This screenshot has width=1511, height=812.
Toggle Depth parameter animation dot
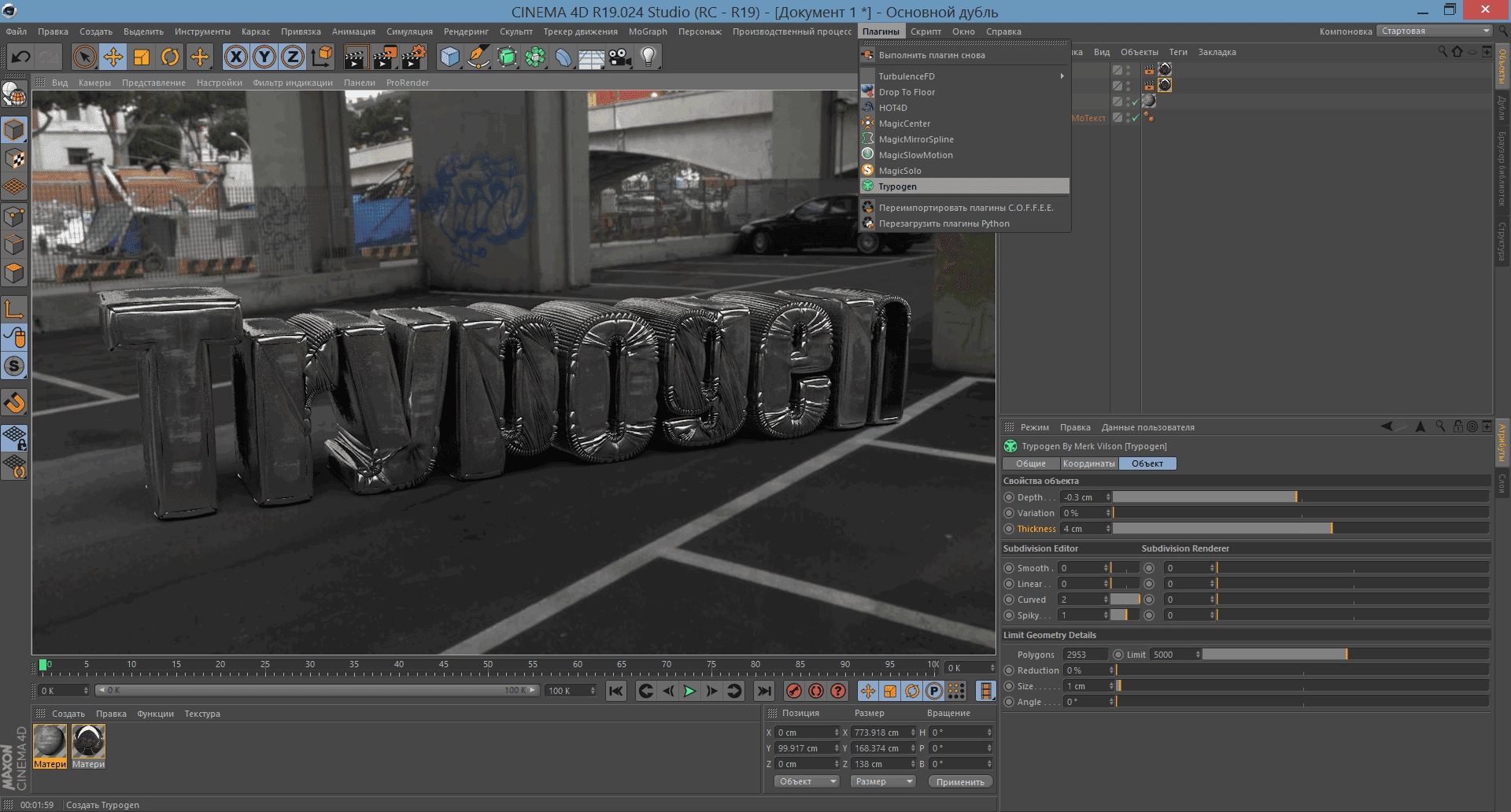(1009, 497)
